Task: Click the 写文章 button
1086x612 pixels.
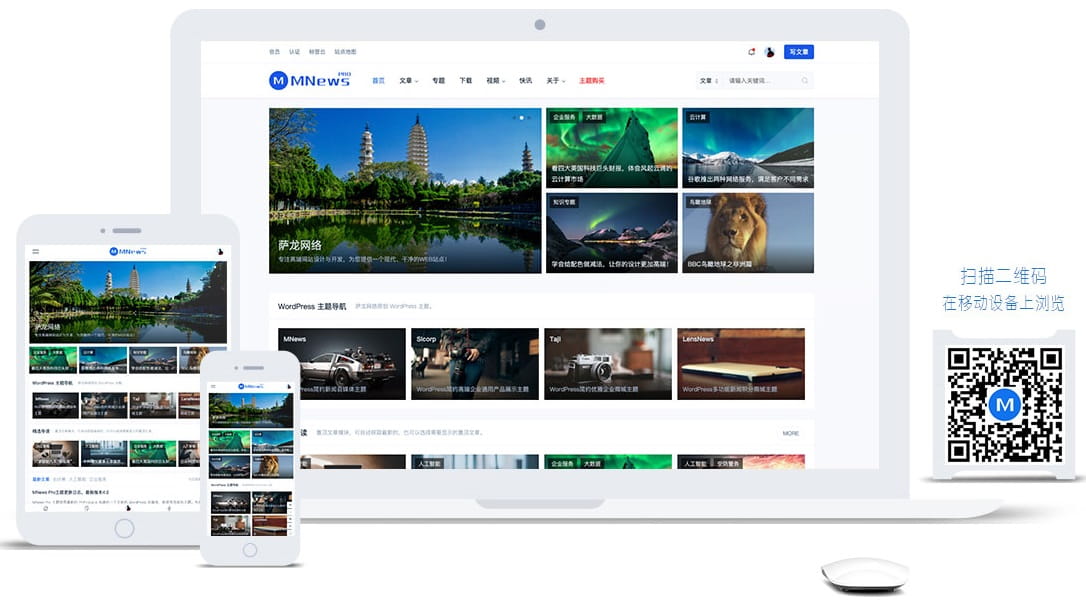Action: pos(797,51)
